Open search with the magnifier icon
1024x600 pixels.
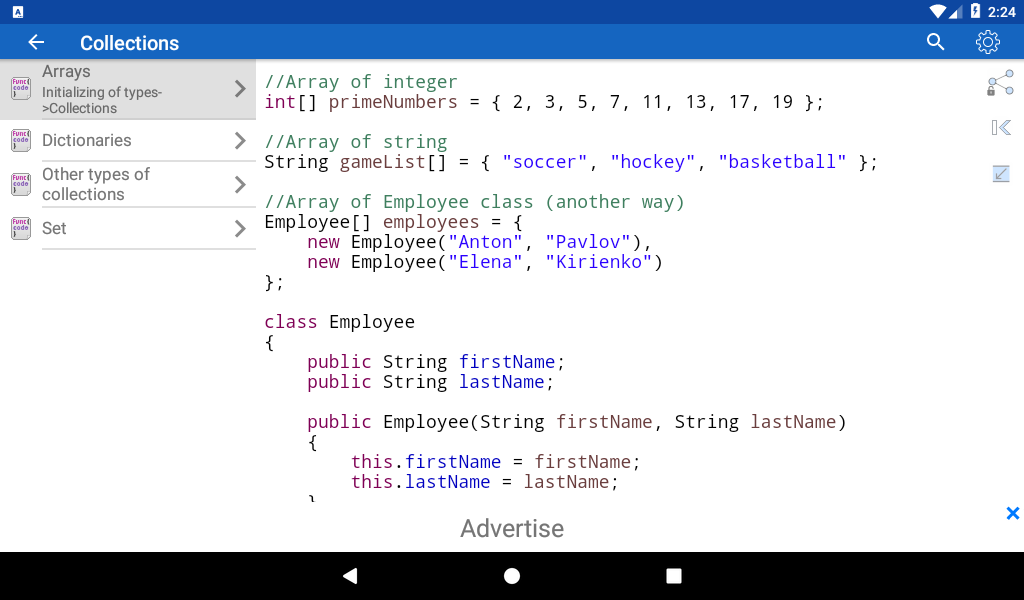[935, 42]
